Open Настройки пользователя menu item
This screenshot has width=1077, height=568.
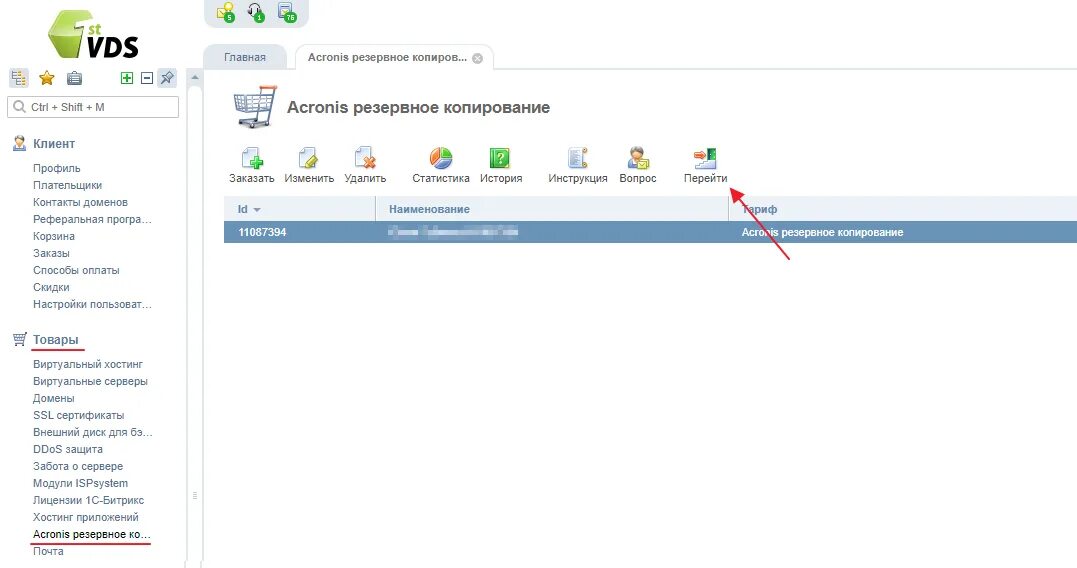point(92,304)
